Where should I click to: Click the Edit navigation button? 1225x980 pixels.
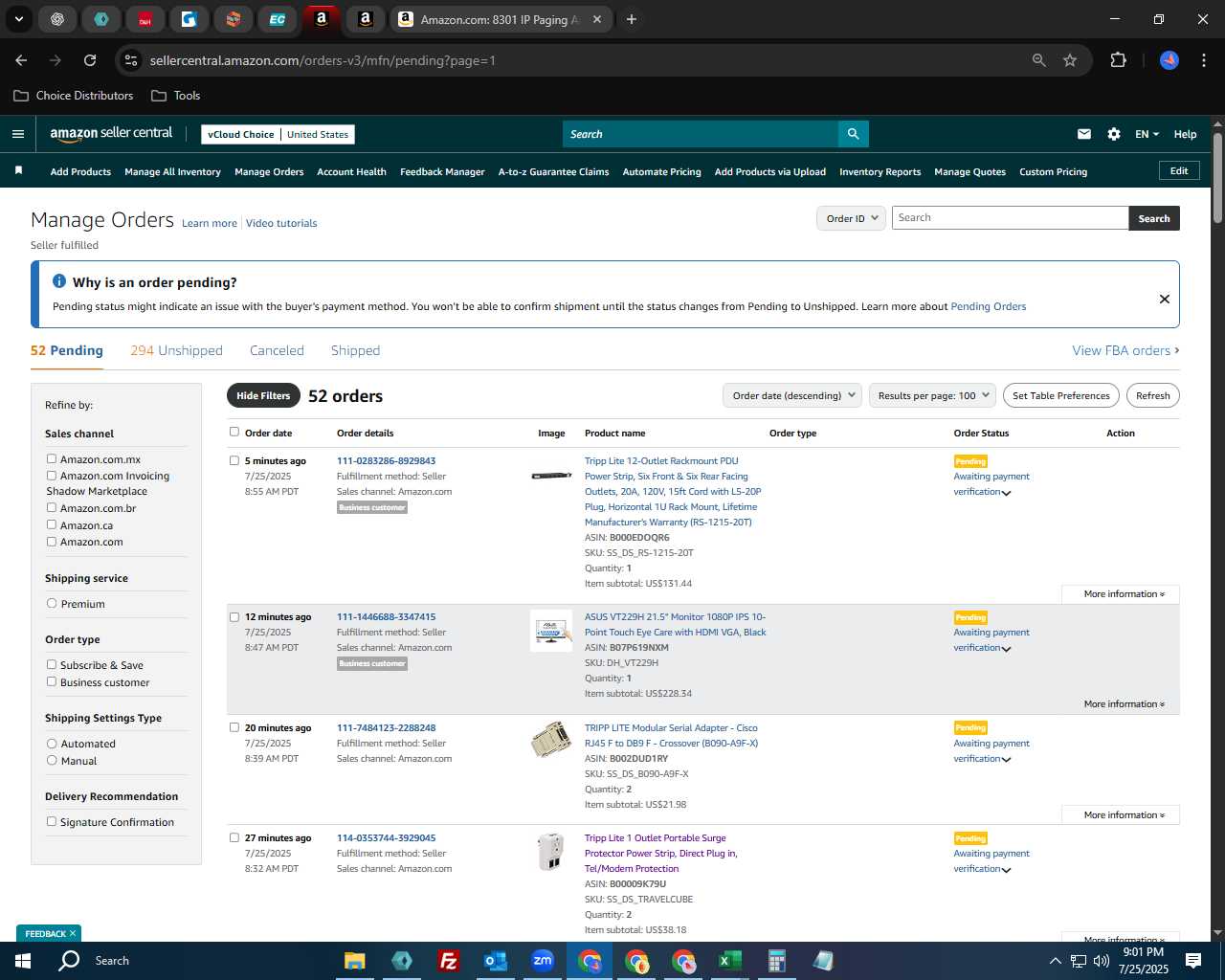coord(1179,170)
